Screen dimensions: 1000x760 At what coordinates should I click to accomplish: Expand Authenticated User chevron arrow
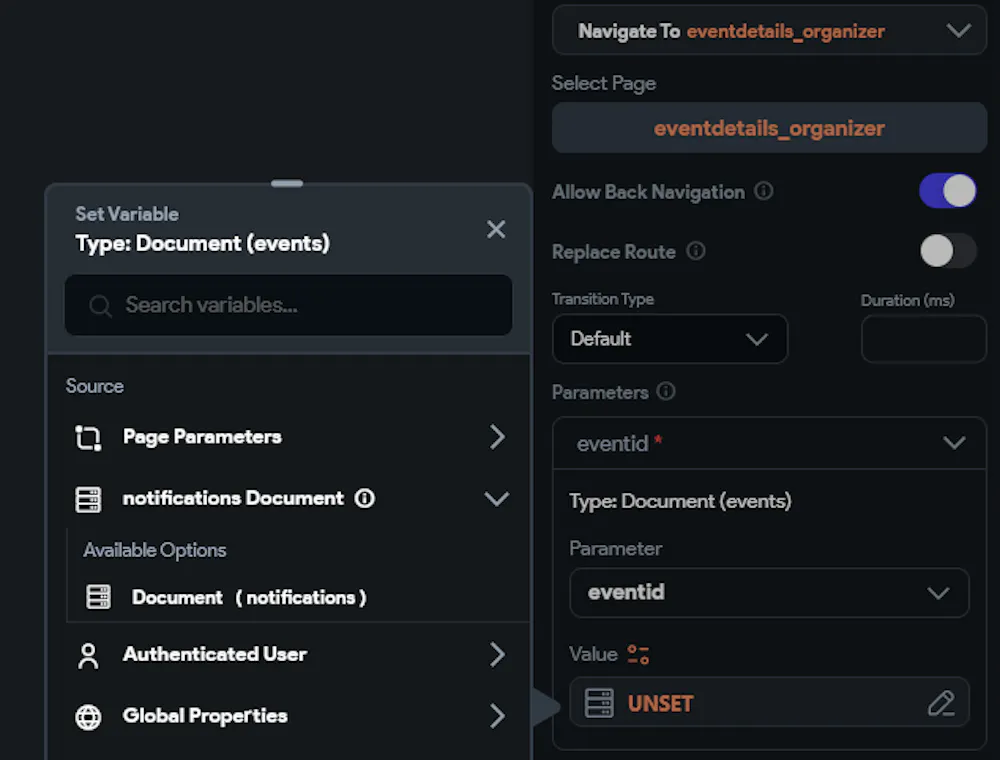tap(497, 655)
